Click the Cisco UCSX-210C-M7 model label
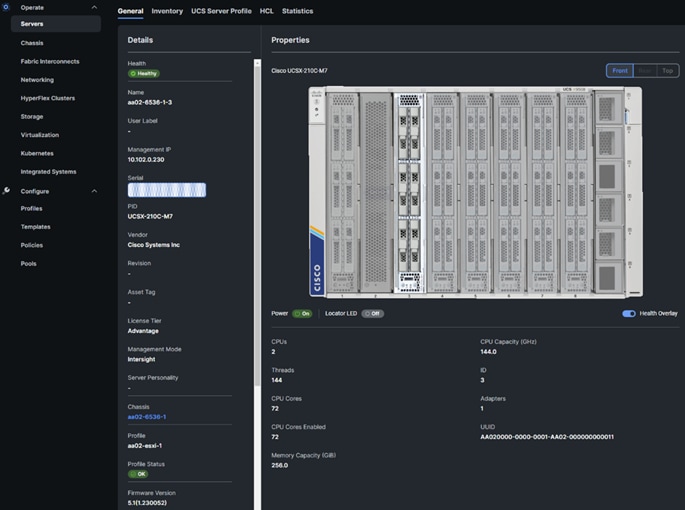This screenshot has width=685, height=510. [299, 70]
